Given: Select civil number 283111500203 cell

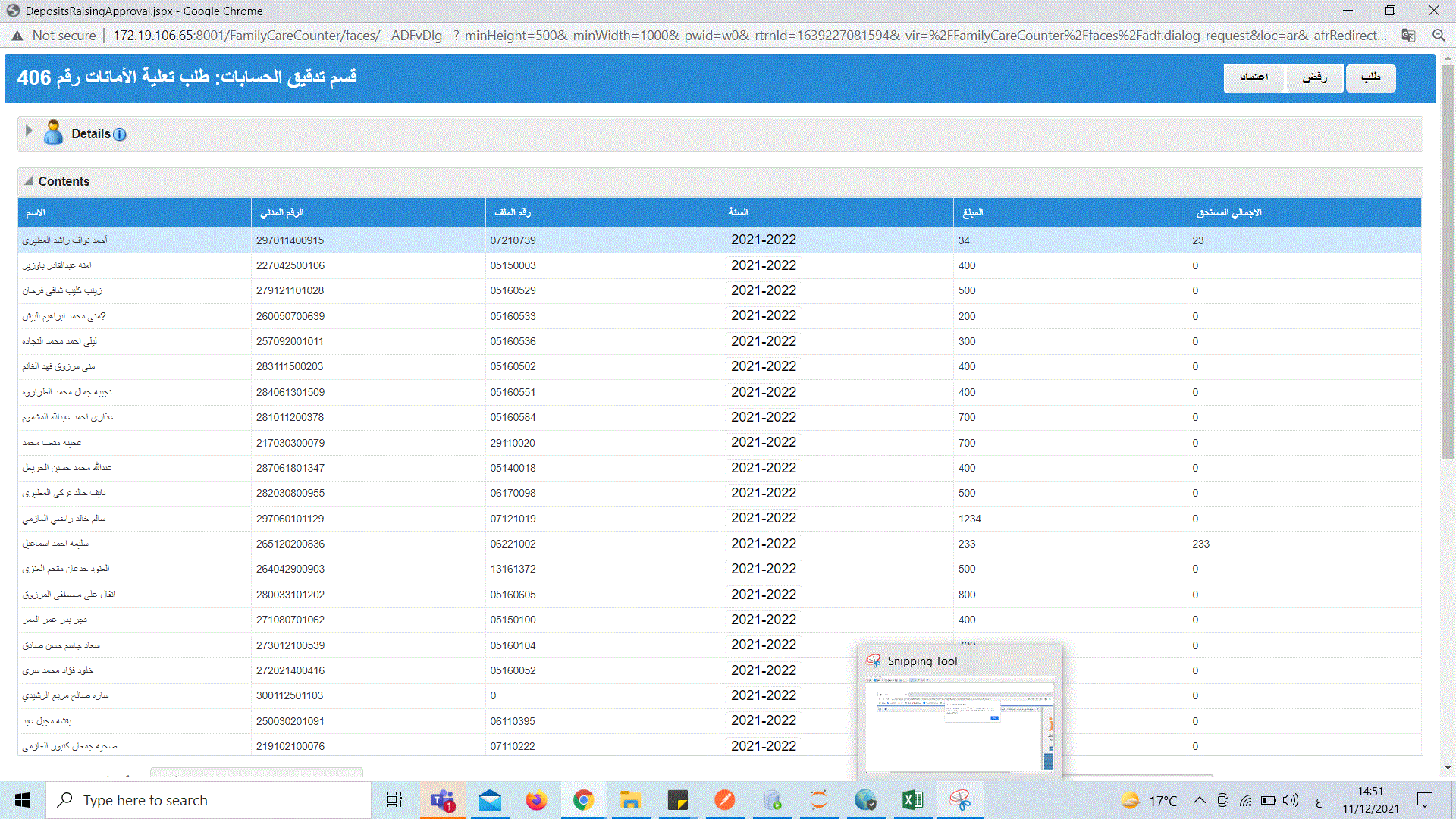Looking at the screenshot, I should (369, 366).
